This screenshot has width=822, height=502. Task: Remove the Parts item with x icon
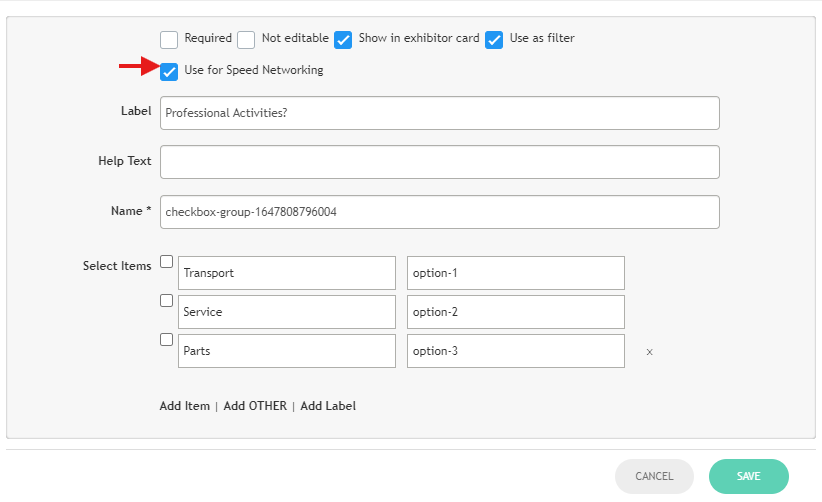(649, 352)
